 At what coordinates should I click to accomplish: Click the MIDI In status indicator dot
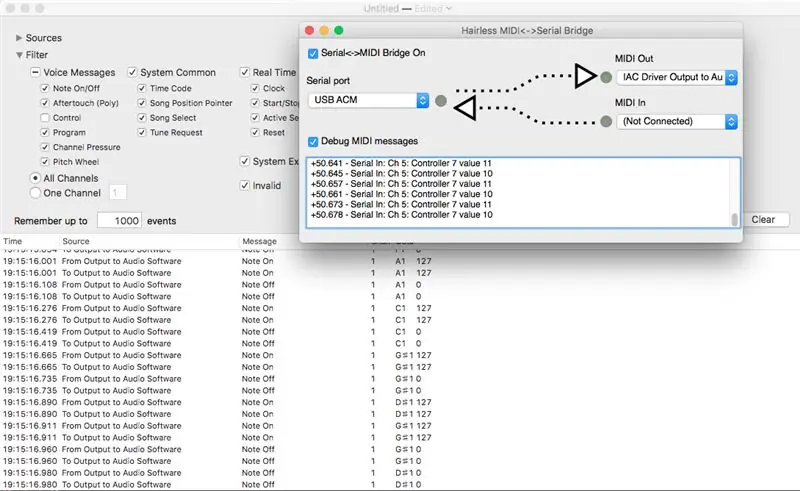(606, 121)
